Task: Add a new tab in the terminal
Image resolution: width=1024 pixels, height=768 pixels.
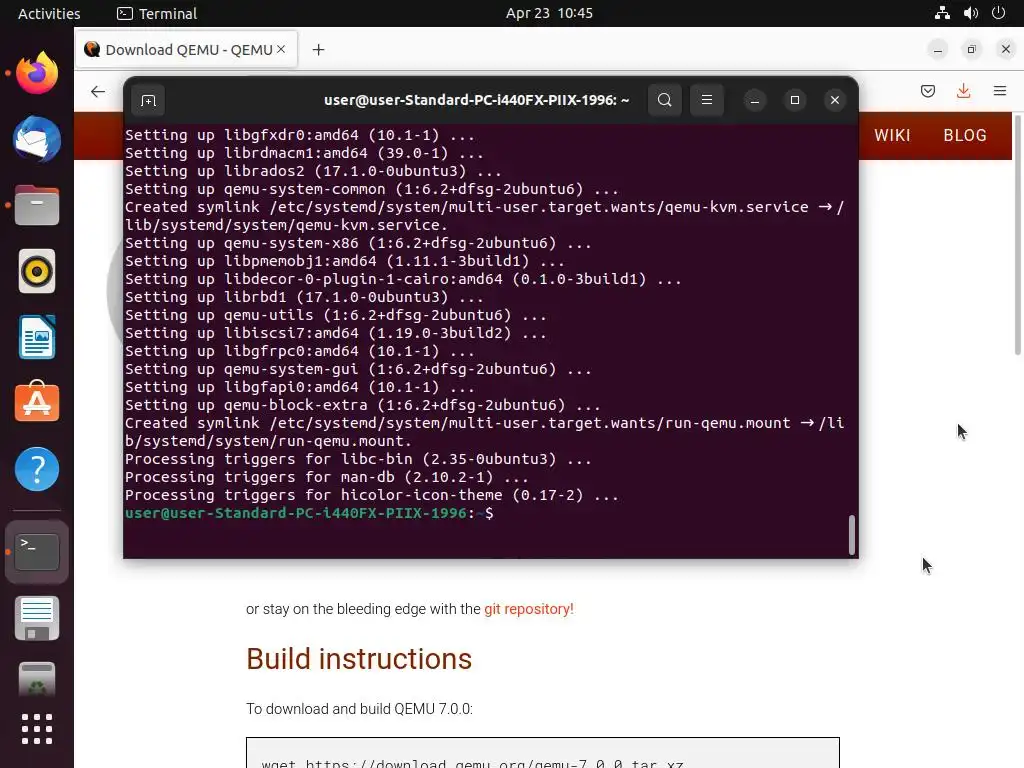Action: [148, 100]
